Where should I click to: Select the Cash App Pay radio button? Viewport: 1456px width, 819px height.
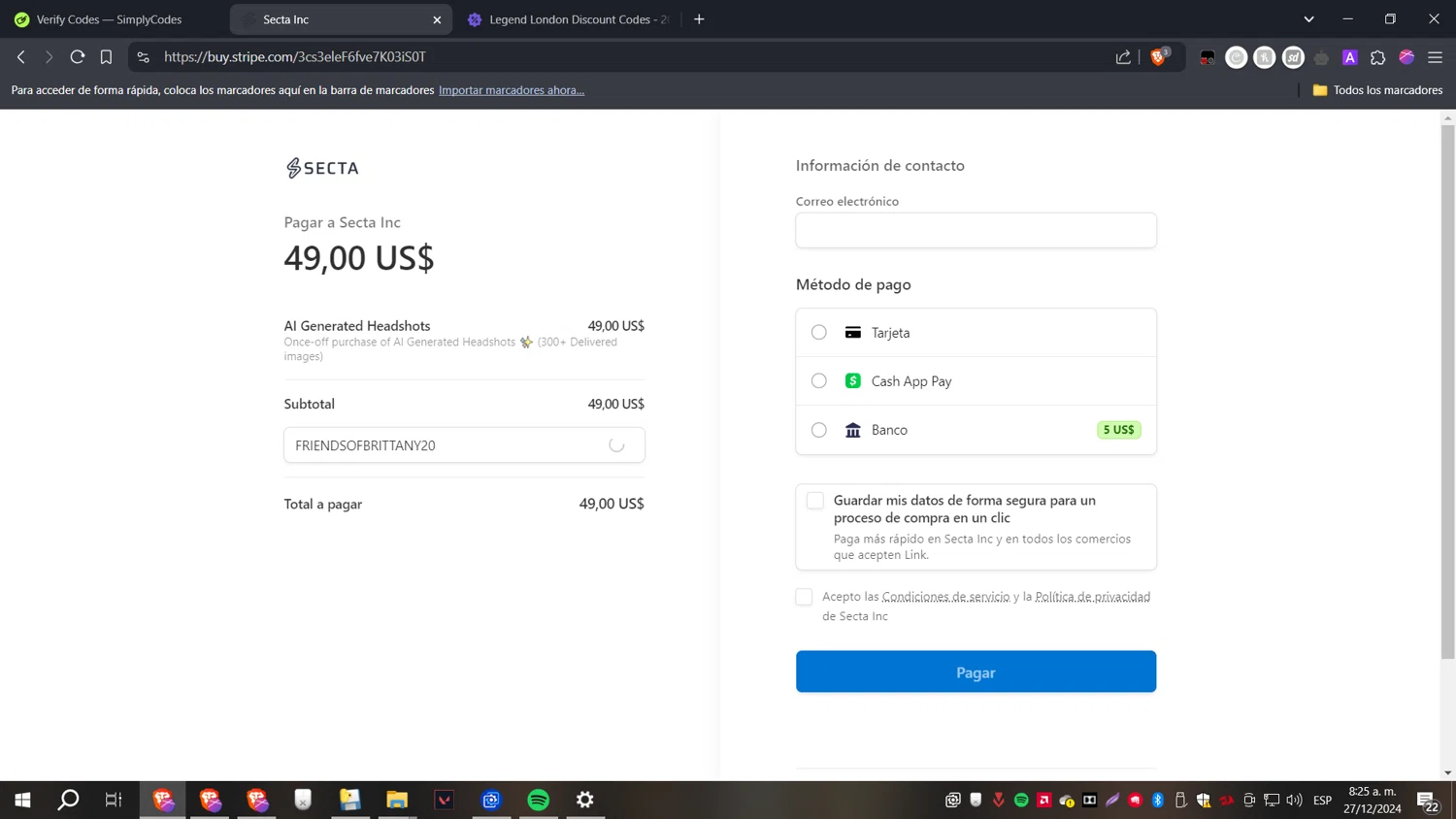point(819,380)
